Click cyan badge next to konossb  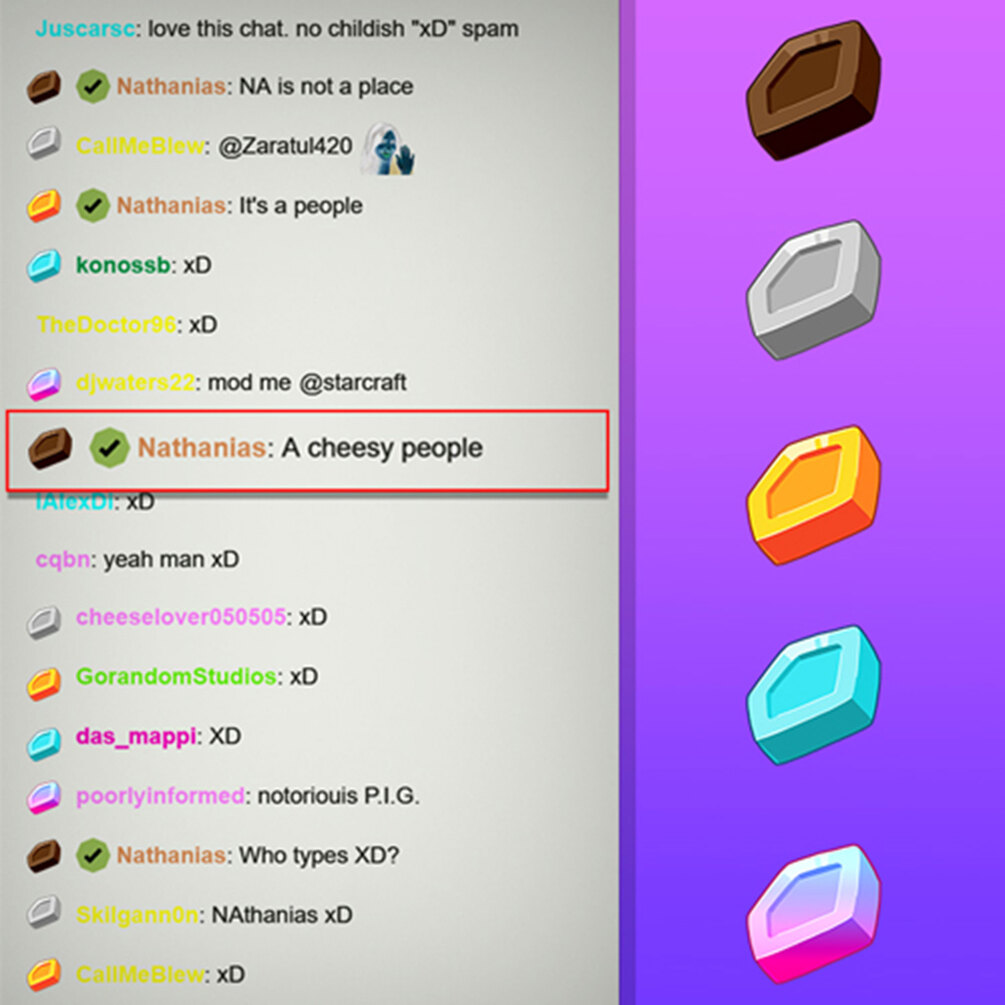44,265
